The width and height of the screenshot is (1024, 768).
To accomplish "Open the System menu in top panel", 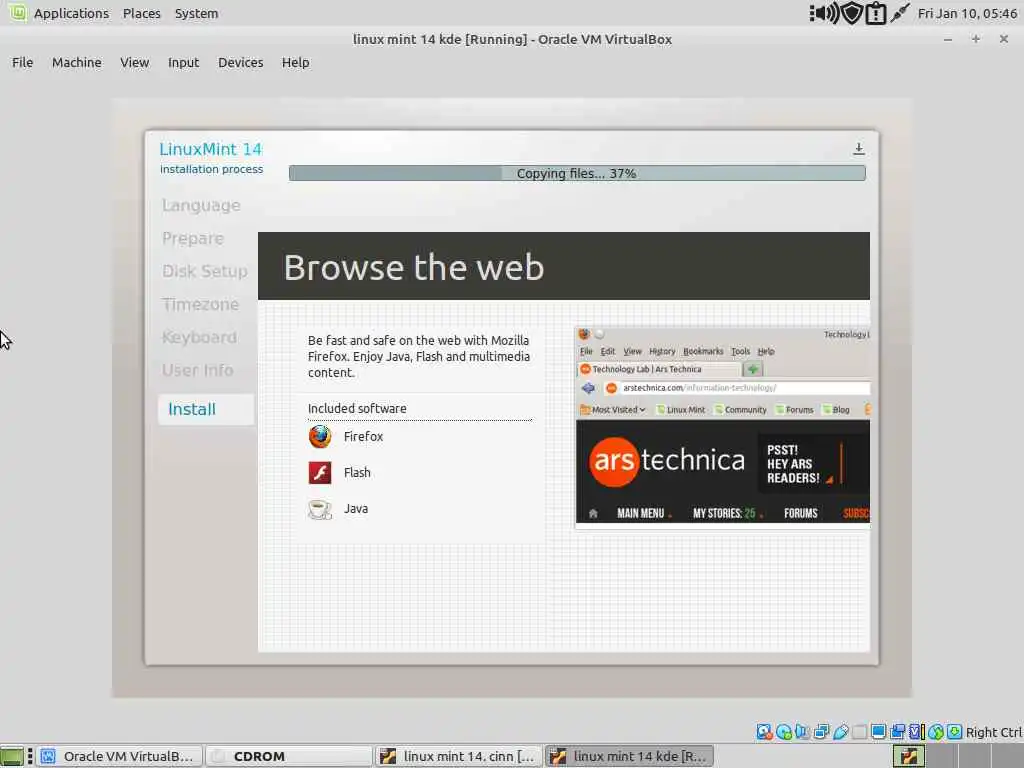I will pos(197,13).
